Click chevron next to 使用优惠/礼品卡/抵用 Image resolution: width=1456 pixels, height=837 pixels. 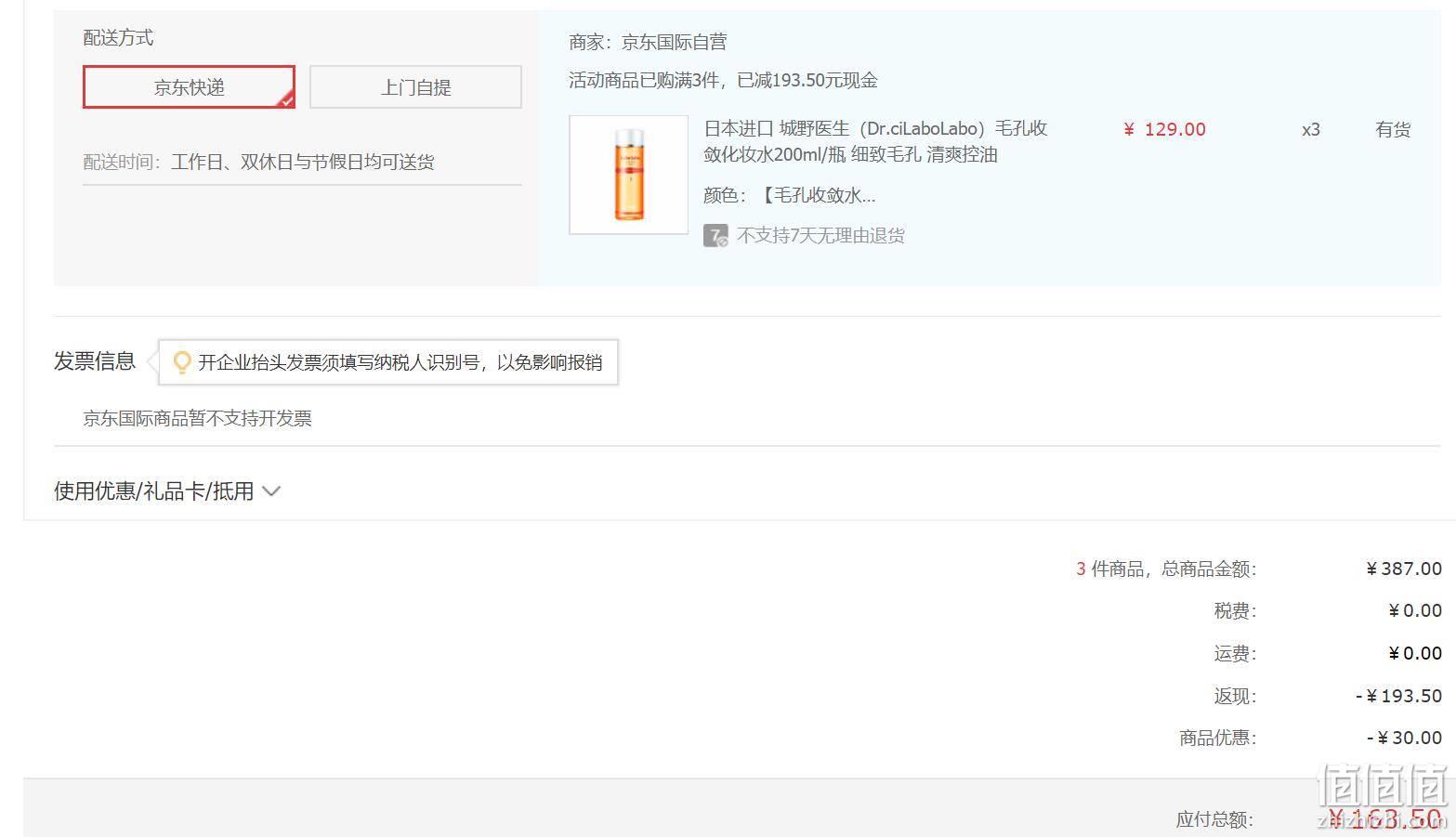click(271, 491)
